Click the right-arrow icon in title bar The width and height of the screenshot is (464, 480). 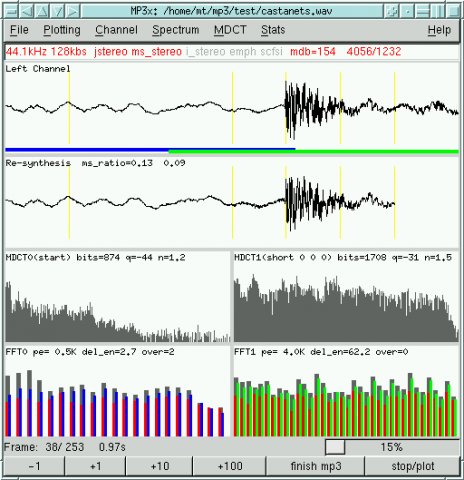(x=73, y=11)
